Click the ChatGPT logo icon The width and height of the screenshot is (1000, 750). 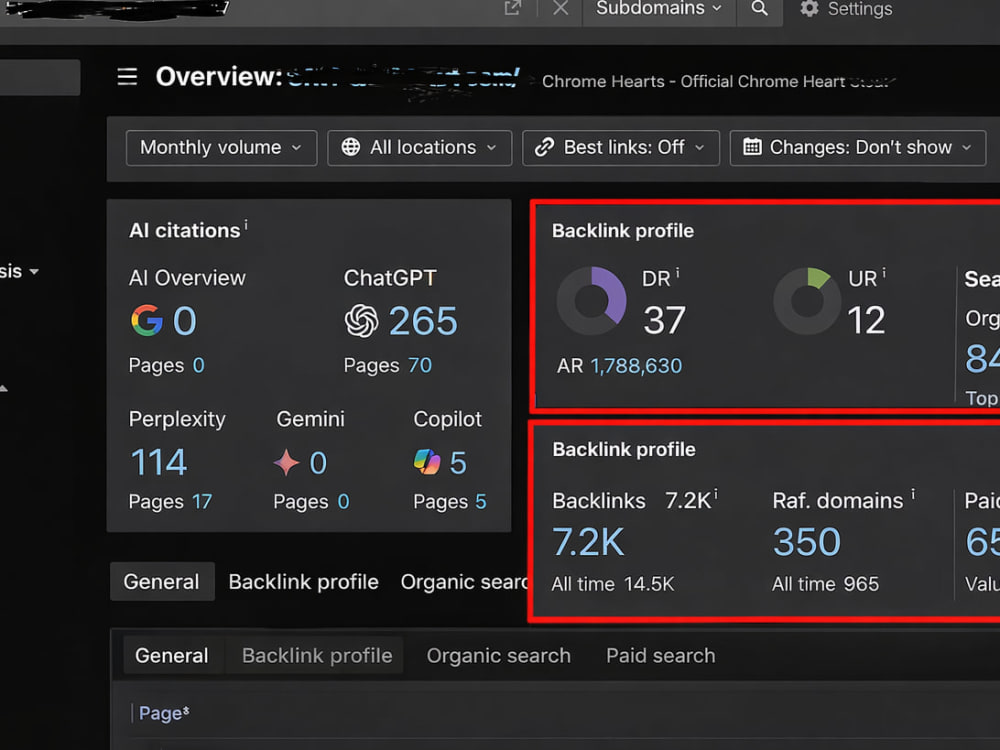coord(362,320)
